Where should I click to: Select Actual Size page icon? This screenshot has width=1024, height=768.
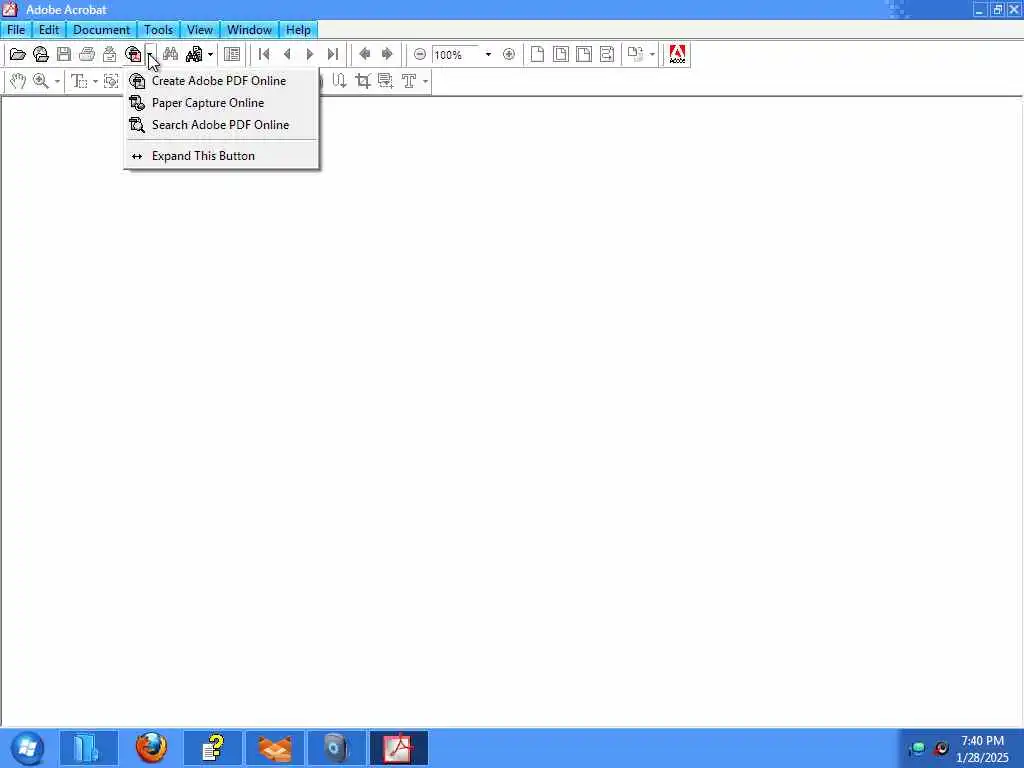click(x=537, y=55)
